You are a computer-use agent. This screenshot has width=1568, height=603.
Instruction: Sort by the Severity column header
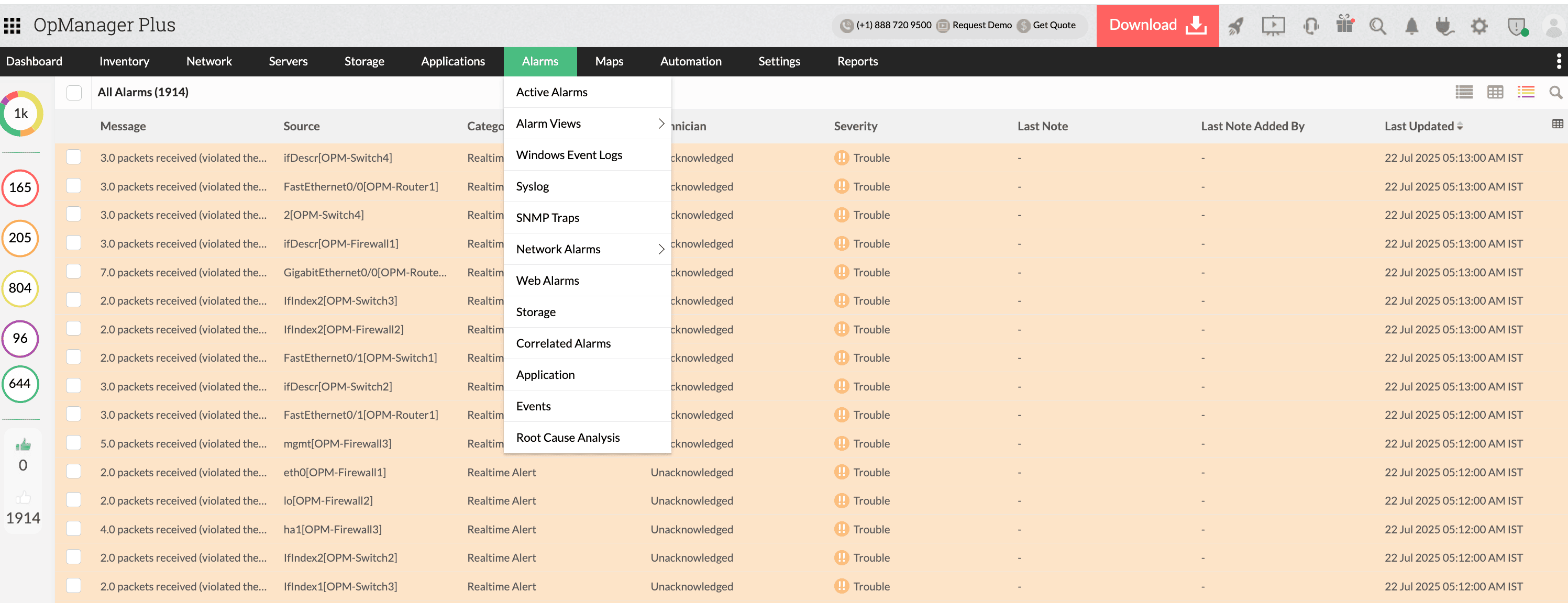click(855, 126)
